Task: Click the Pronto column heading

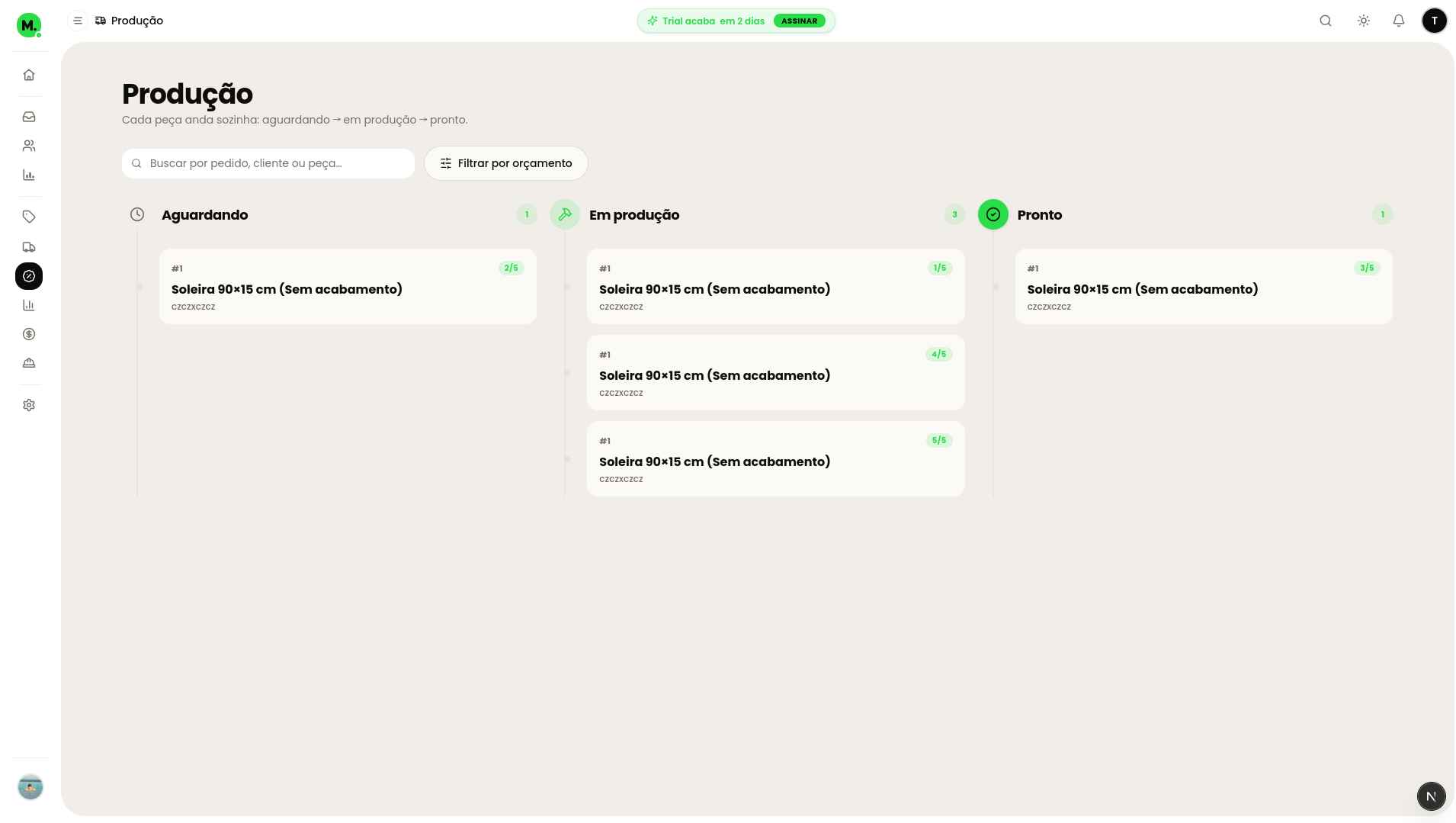Action: (x=1040, y=215)
